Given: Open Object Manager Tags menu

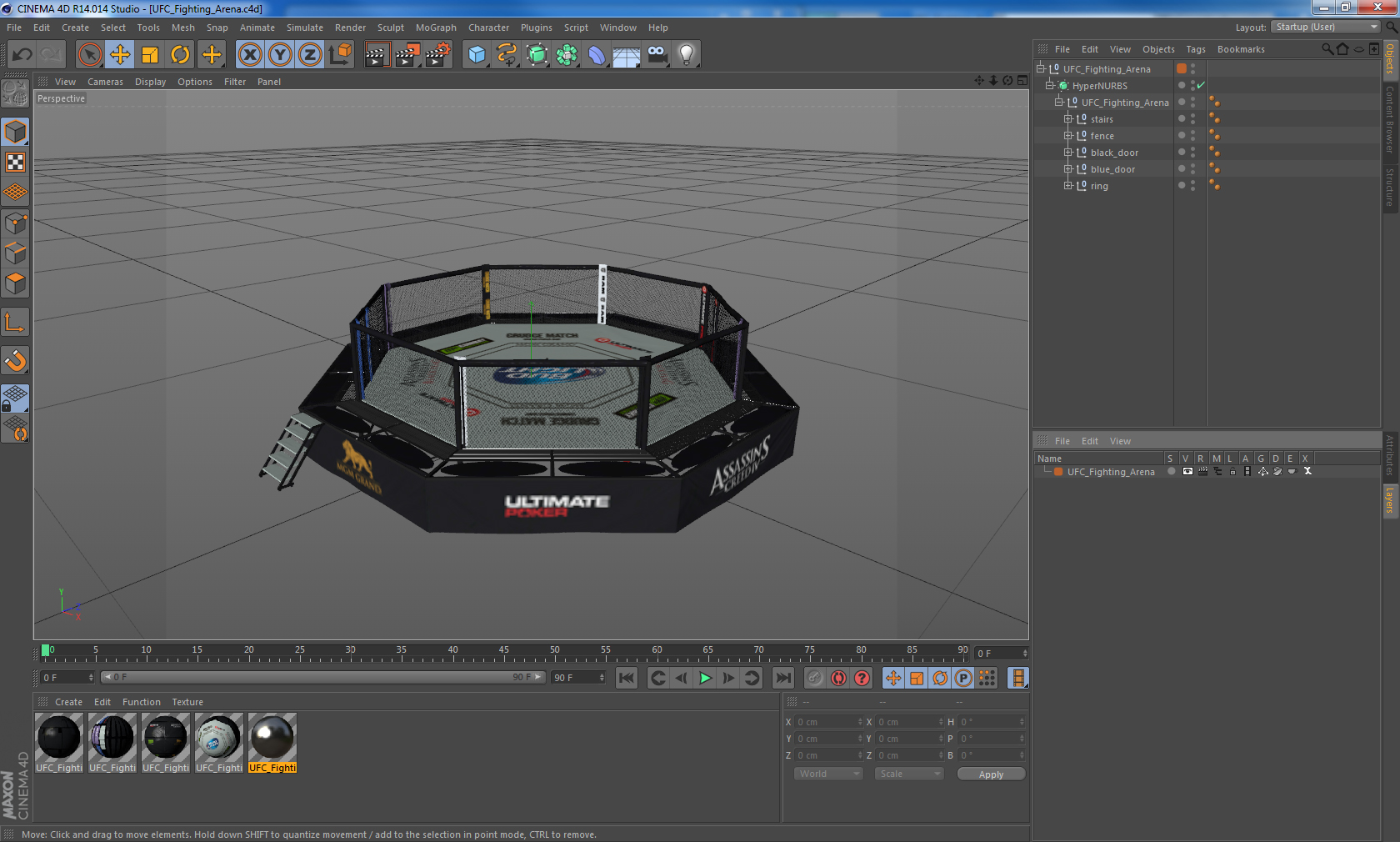Looking at the screenshot, I should (1196, 49).
